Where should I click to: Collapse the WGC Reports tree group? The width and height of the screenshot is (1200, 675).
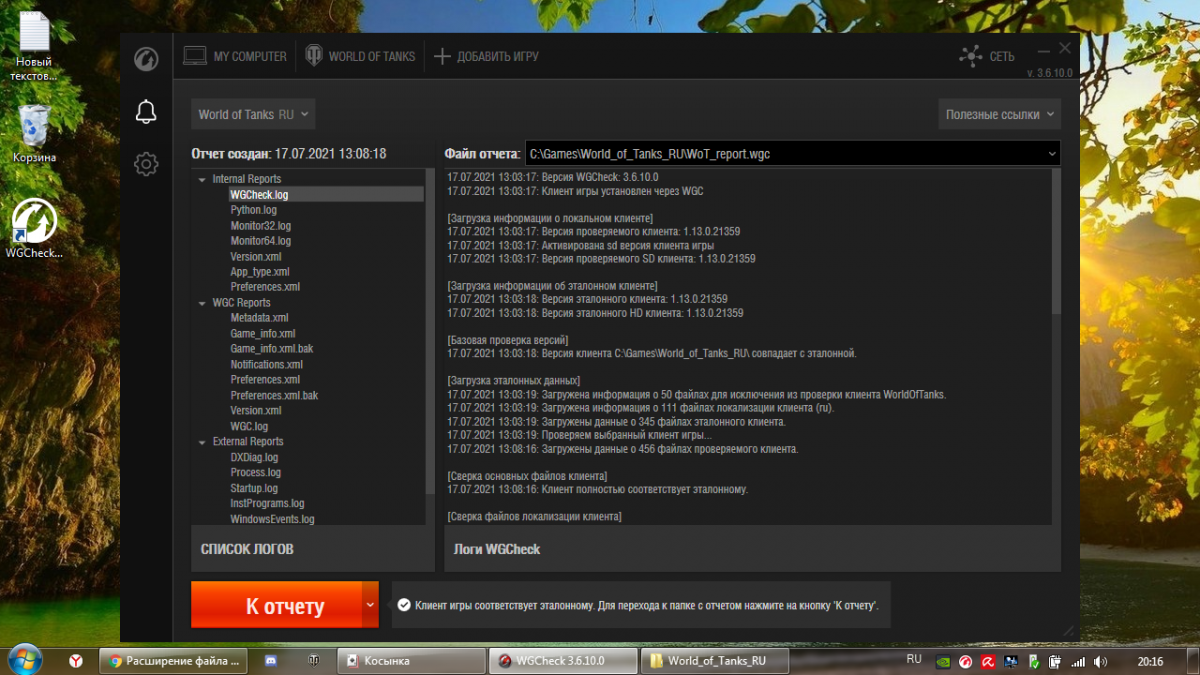[x=203, y=303]
